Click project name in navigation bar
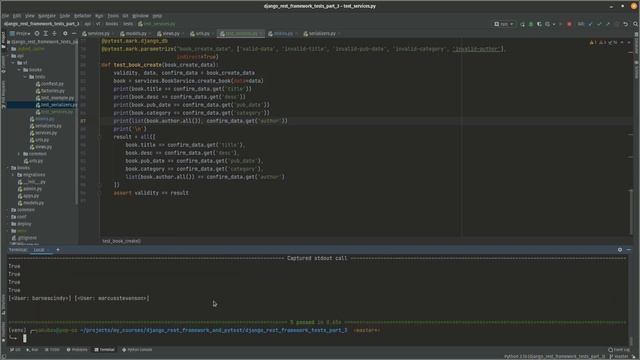Viewport: 640px width, 360px height. point(41,24)
